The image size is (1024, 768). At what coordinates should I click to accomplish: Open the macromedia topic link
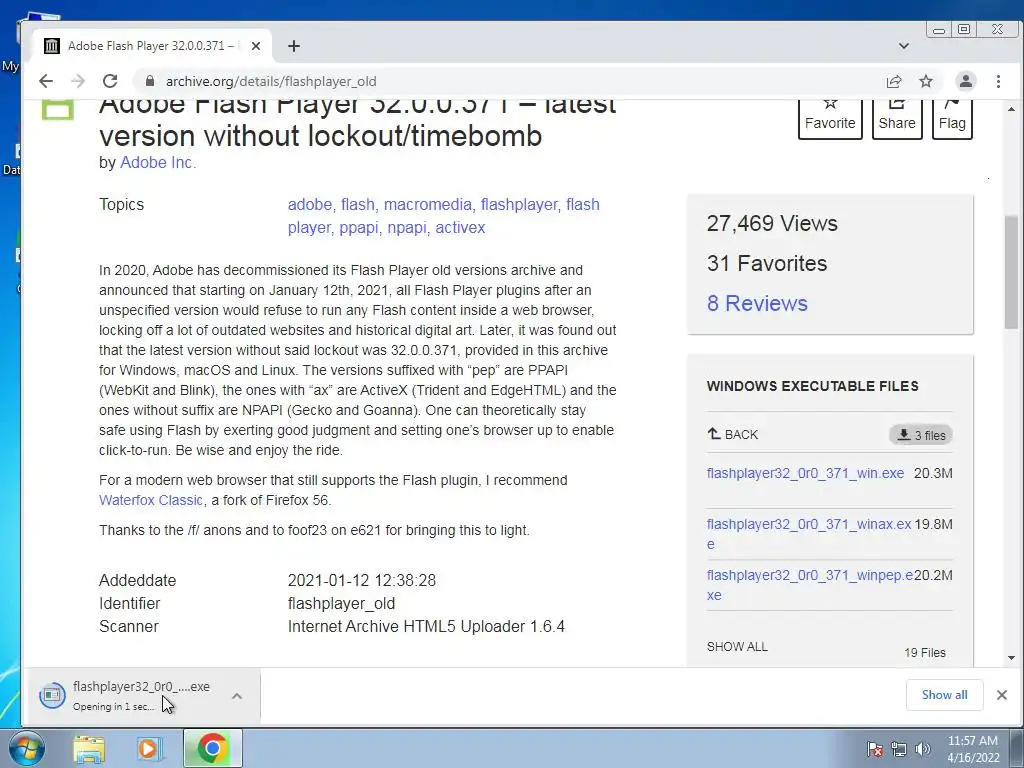pos(427,204)
